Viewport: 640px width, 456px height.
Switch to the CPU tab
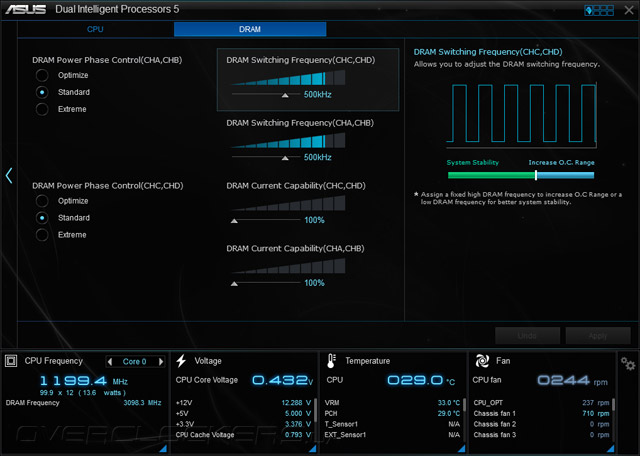coord(95,29)
